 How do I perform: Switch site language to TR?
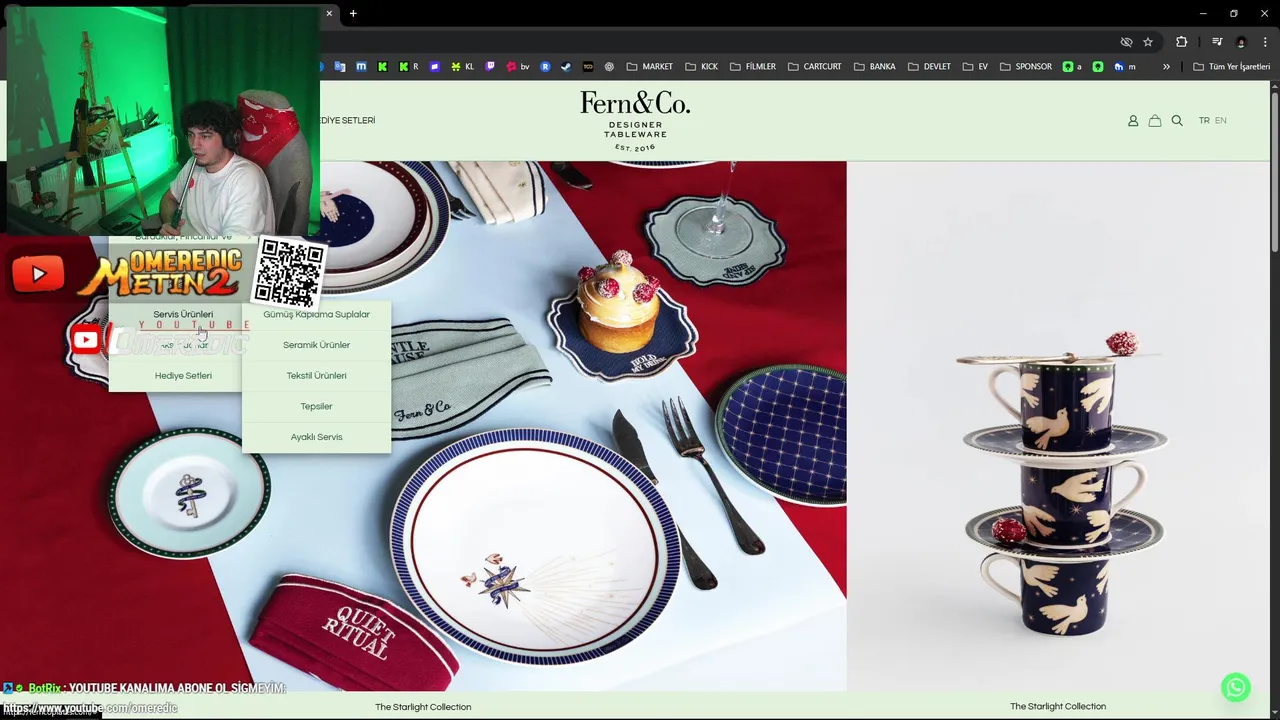click(x=1204, y=121)
